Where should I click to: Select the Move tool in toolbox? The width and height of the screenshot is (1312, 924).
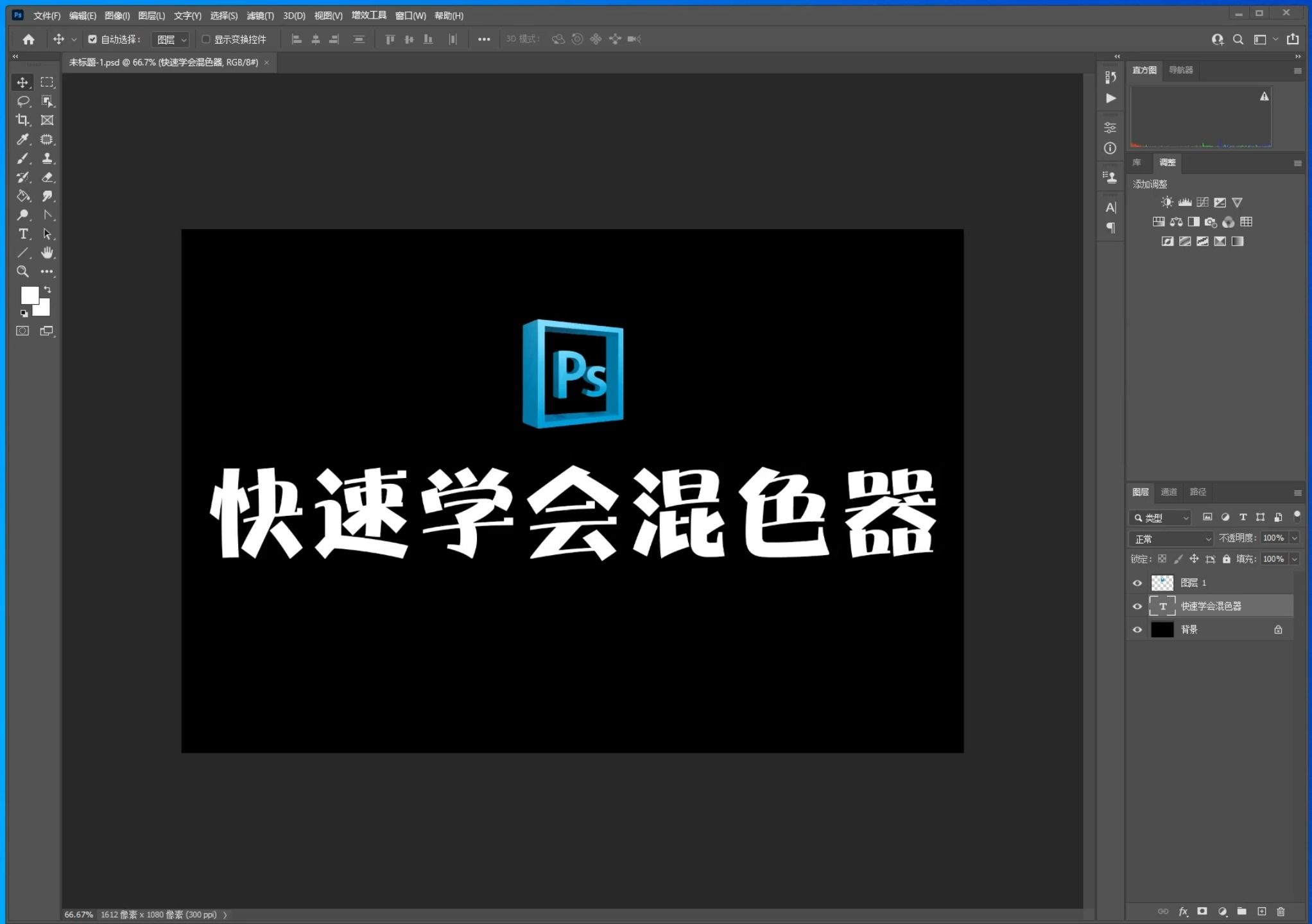(22, 83)
